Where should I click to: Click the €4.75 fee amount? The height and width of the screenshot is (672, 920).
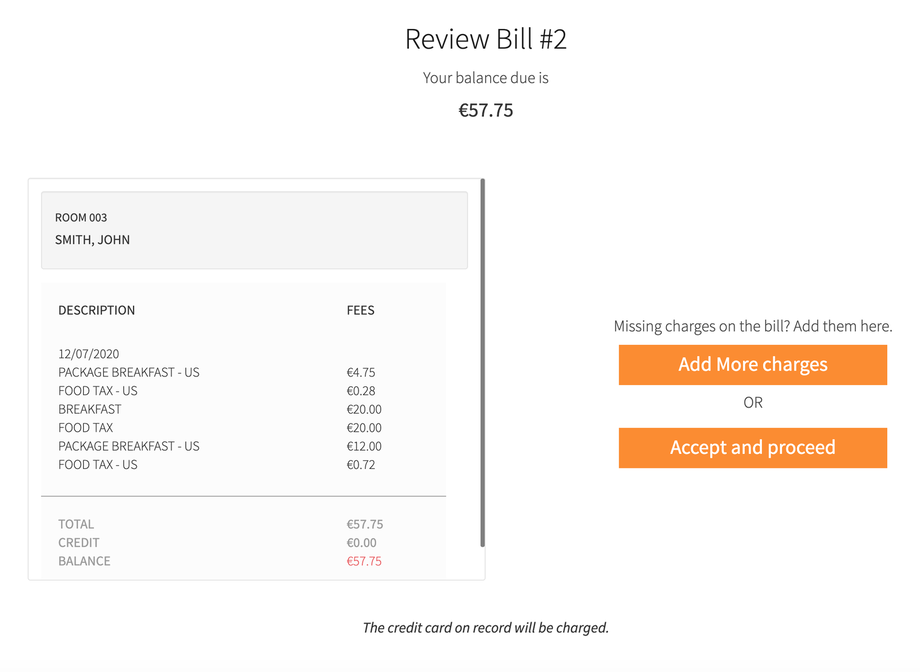[361, 373]
